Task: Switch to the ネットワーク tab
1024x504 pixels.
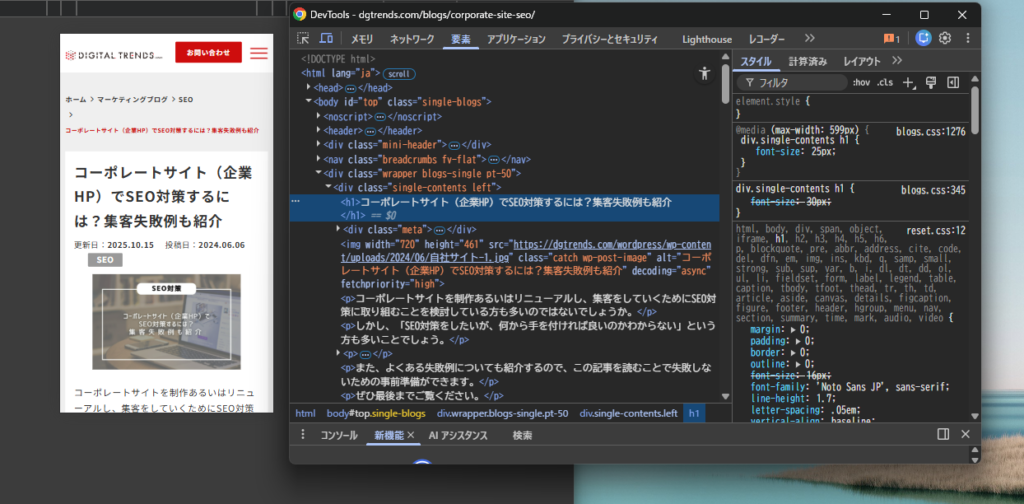Action: (411, 39)
